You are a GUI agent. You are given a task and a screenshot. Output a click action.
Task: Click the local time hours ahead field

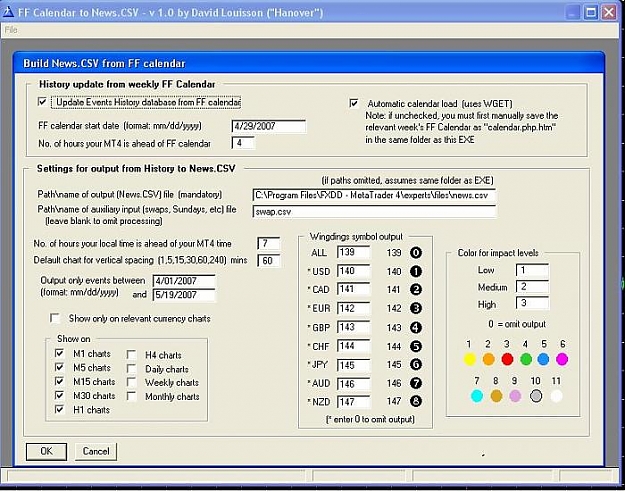pyautogui.click(x=269, y=243)
